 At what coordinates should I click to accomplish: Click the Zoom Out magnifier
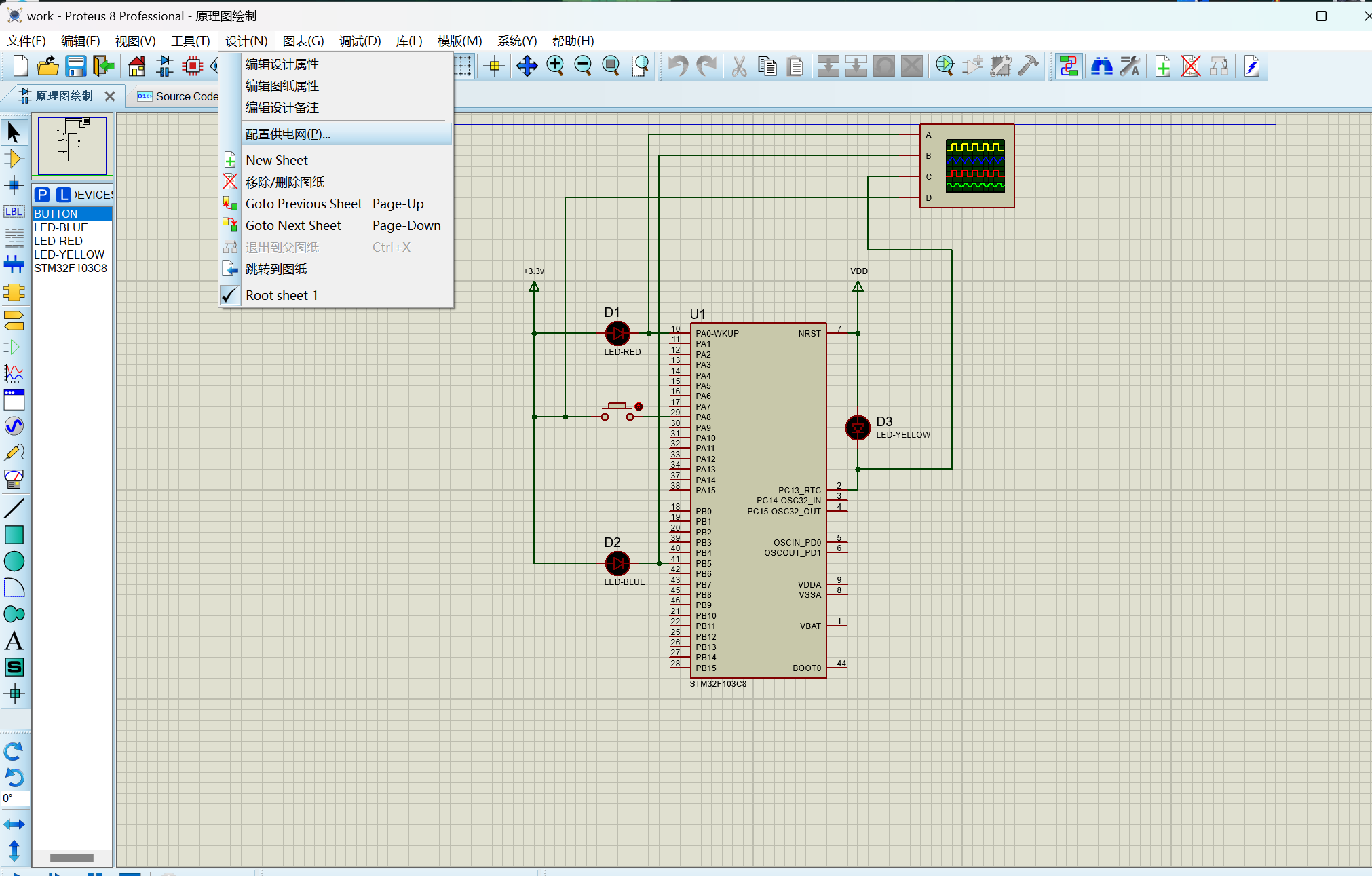click(x=583, y=66)
